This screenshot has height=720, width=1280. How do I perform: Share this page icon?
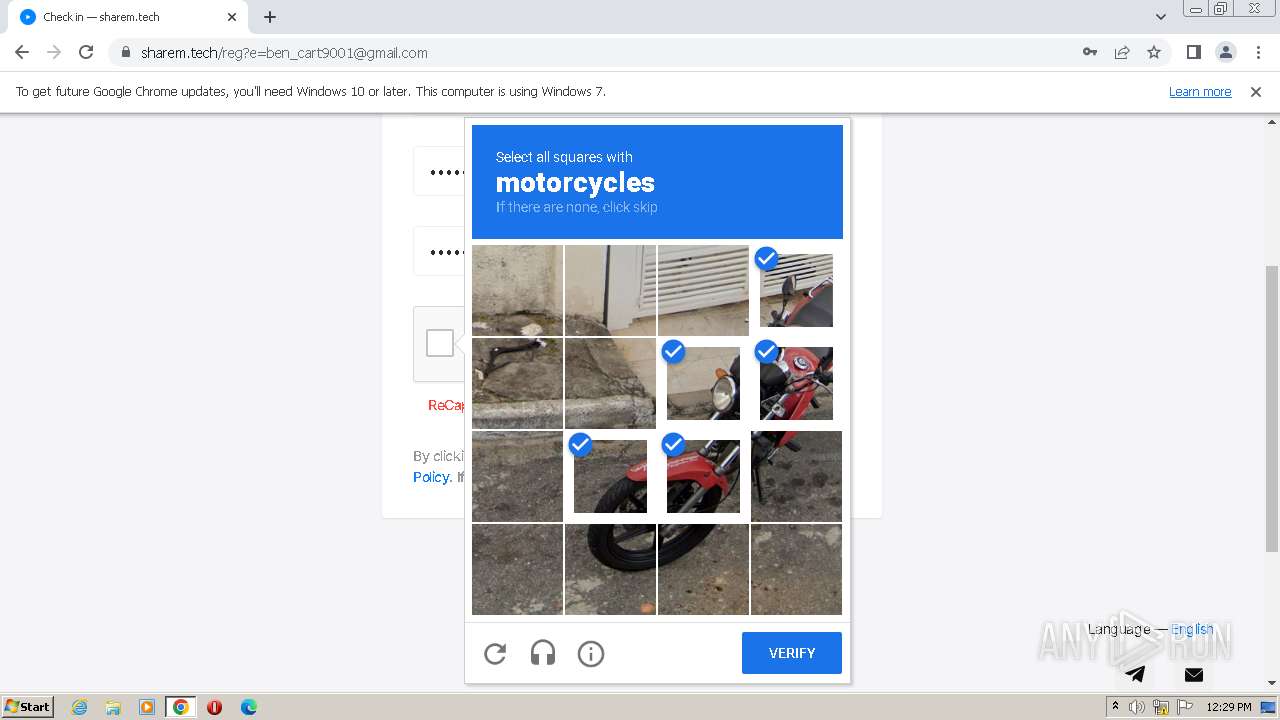click(1122, 52)
